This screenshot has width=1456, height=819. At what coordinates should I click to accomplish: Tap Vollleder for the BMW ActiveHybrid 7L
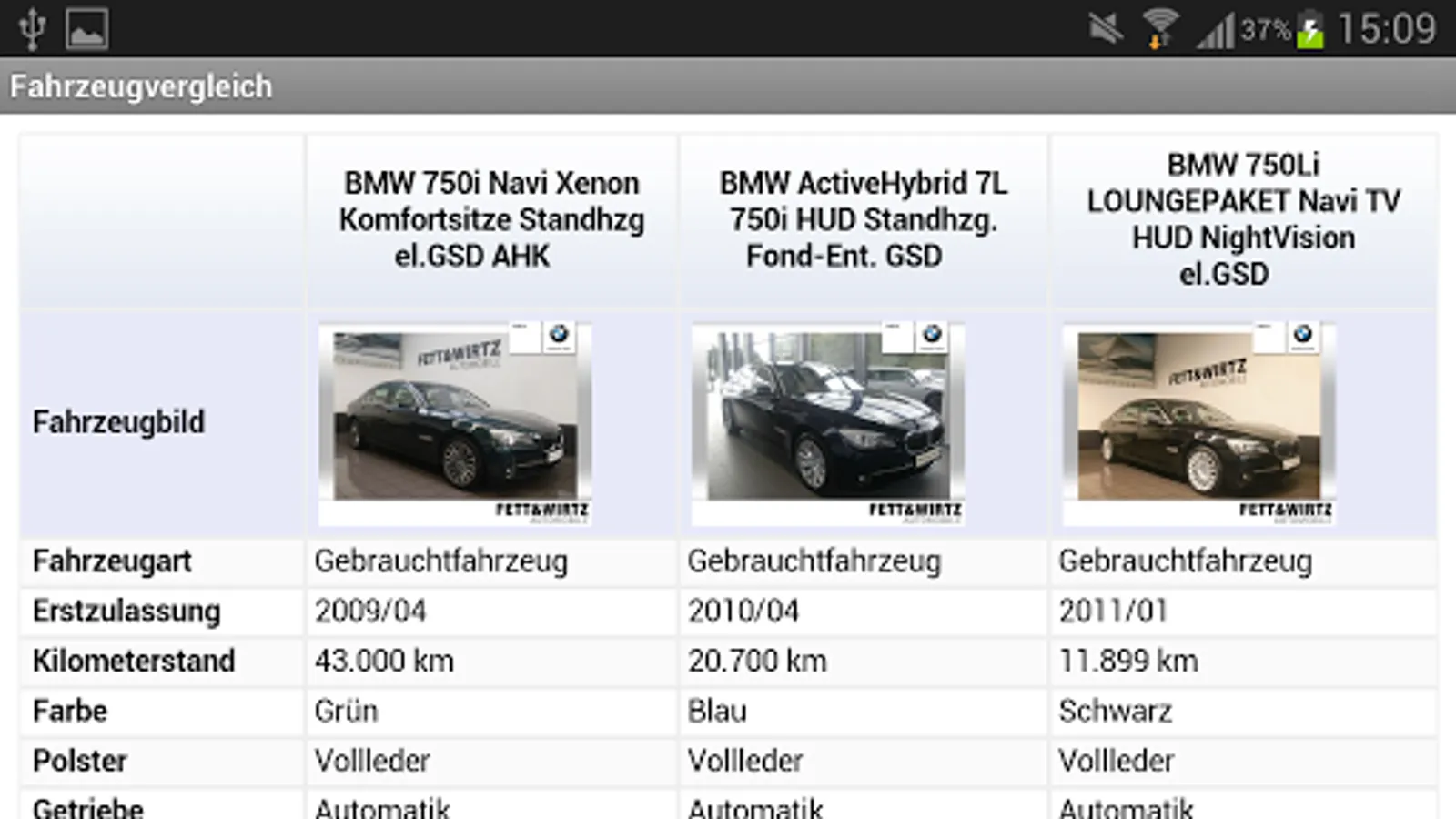[x=745, y=761]
